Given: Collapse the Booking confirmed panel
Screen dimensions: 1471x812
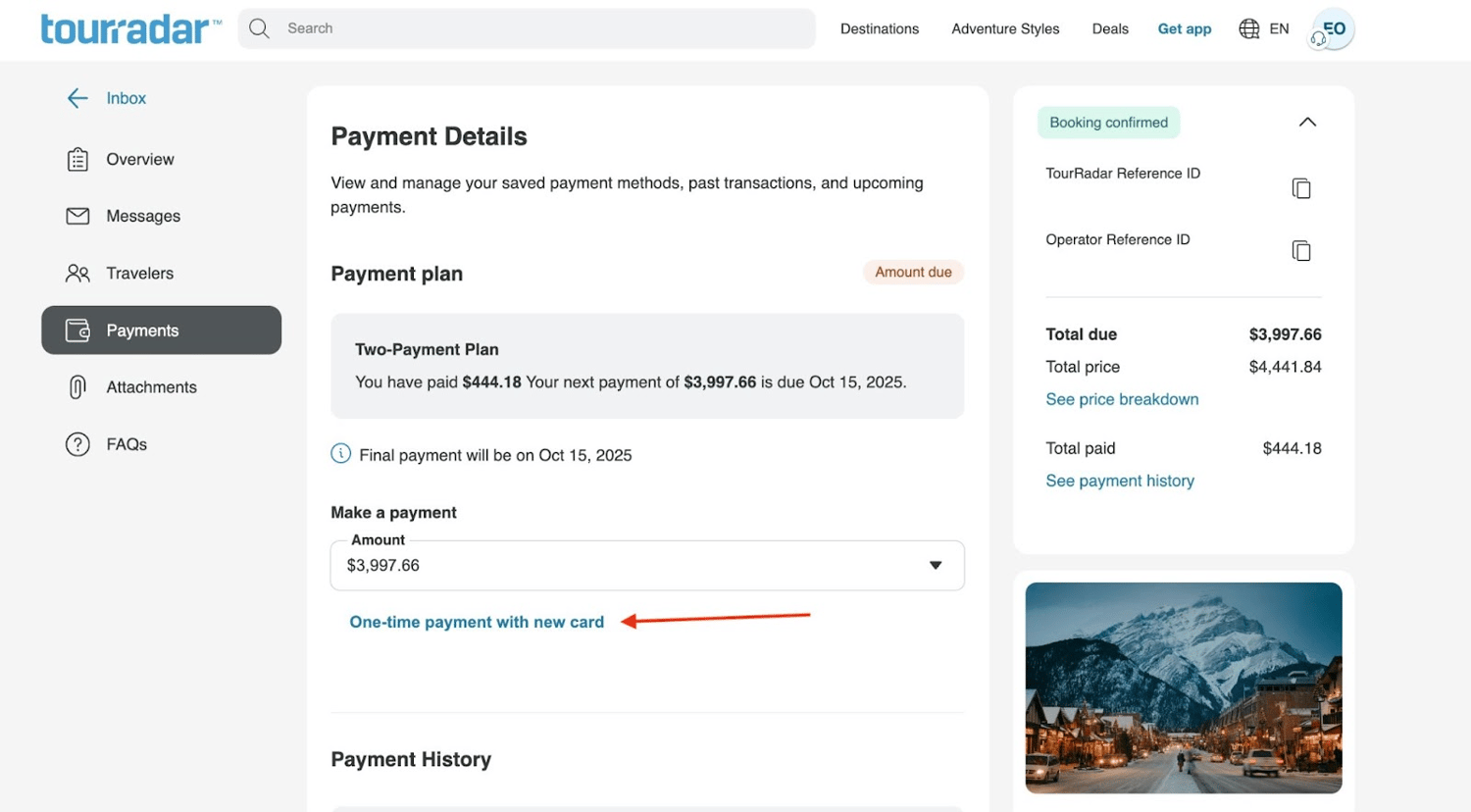Looking at the screenshot, I should coord(1307,122).
